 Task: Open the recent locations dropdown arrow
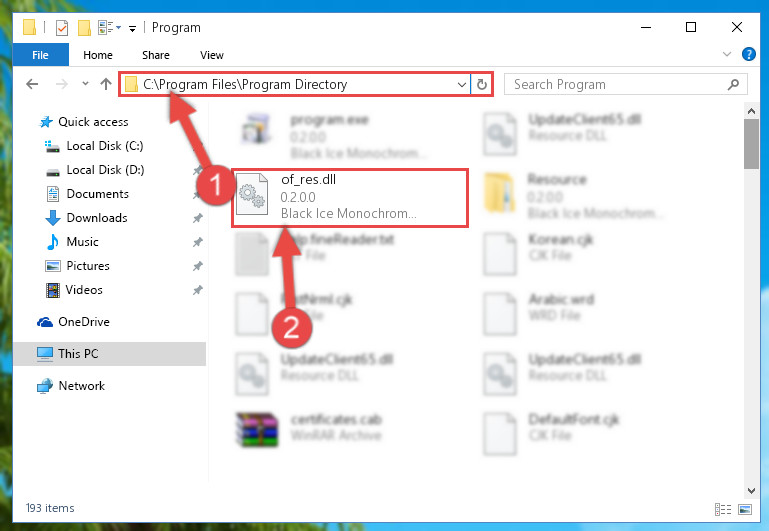tap(85, 84)
